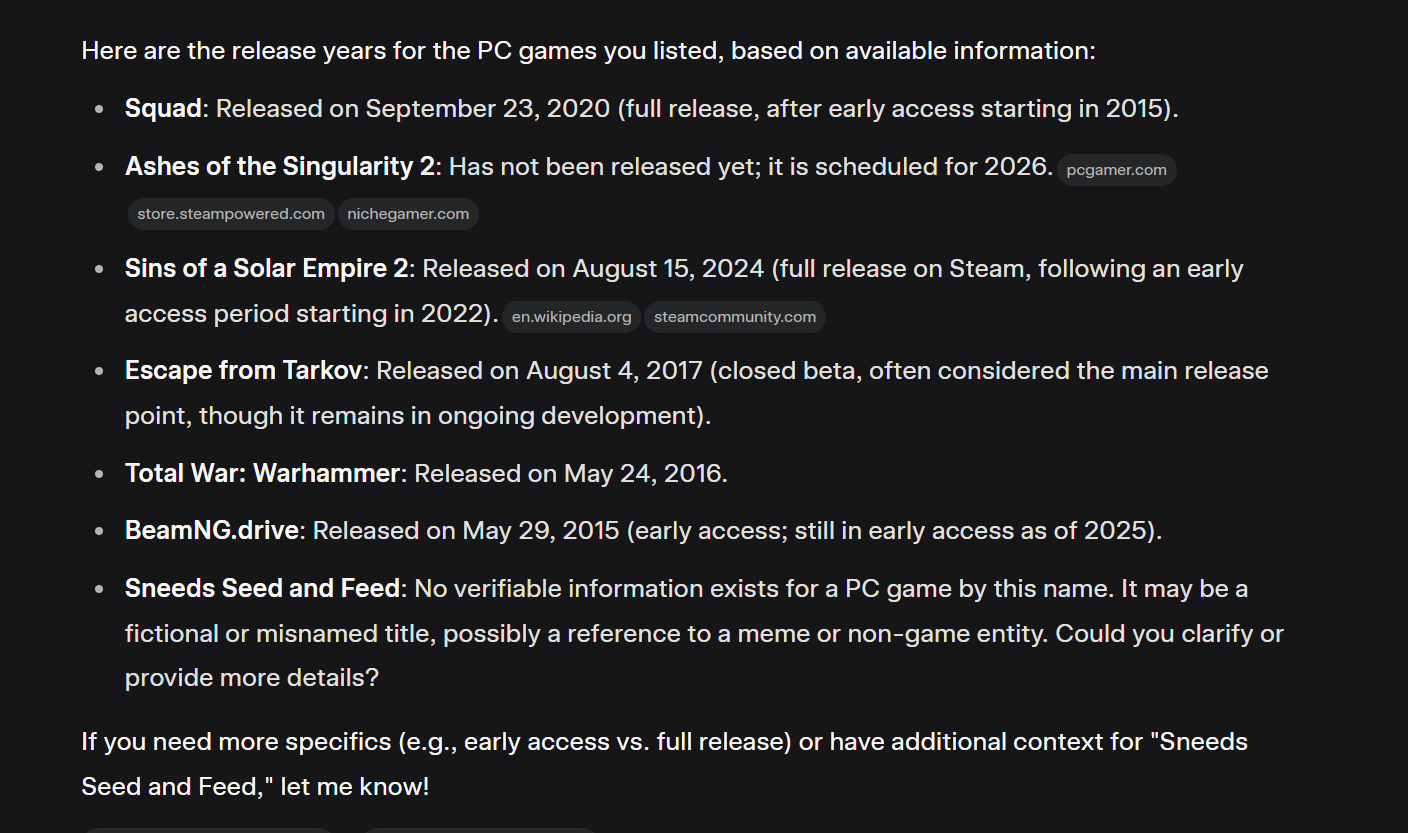Click the intro sentence about release years
The height and width of the screenshot is (833, 1408).
pyautogui.click(x=589, y=50)
